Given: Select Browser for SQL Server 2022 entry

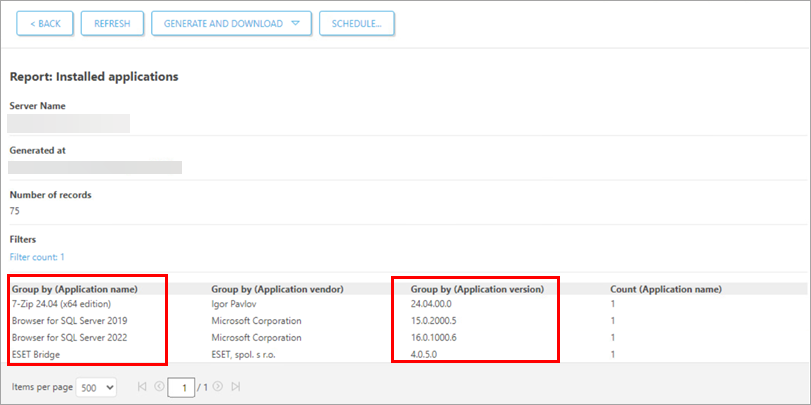Looking at the screenshot, I should [x=69, y=338].
